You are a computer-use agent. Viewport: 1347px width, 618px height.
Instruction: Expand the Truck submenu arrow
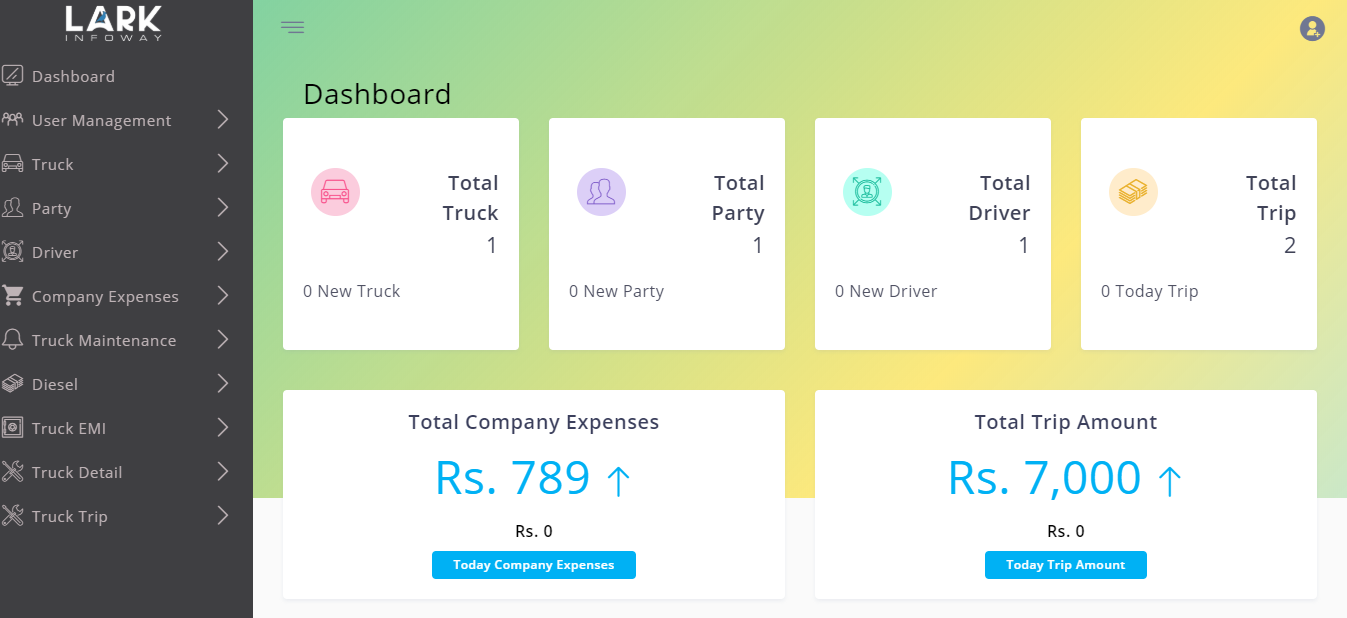223,164
